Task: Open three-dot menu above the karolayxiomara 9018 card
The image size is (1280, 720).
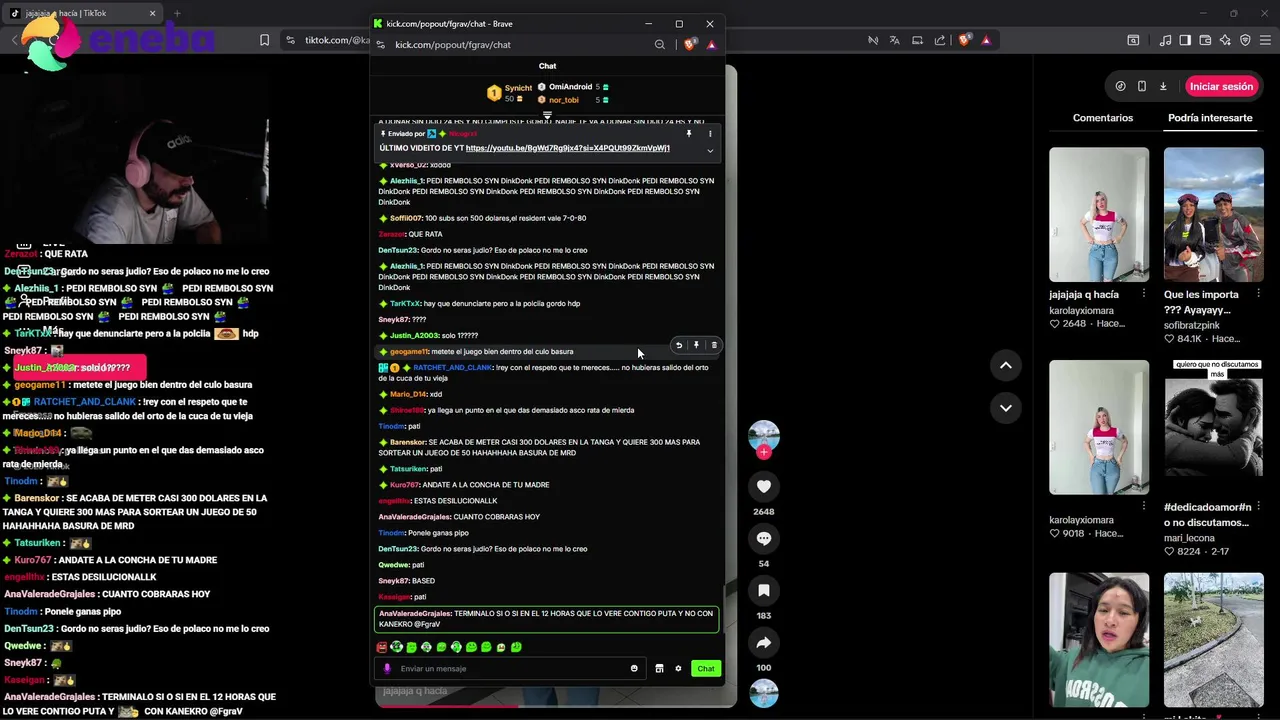Action: tap(1144, 506)
